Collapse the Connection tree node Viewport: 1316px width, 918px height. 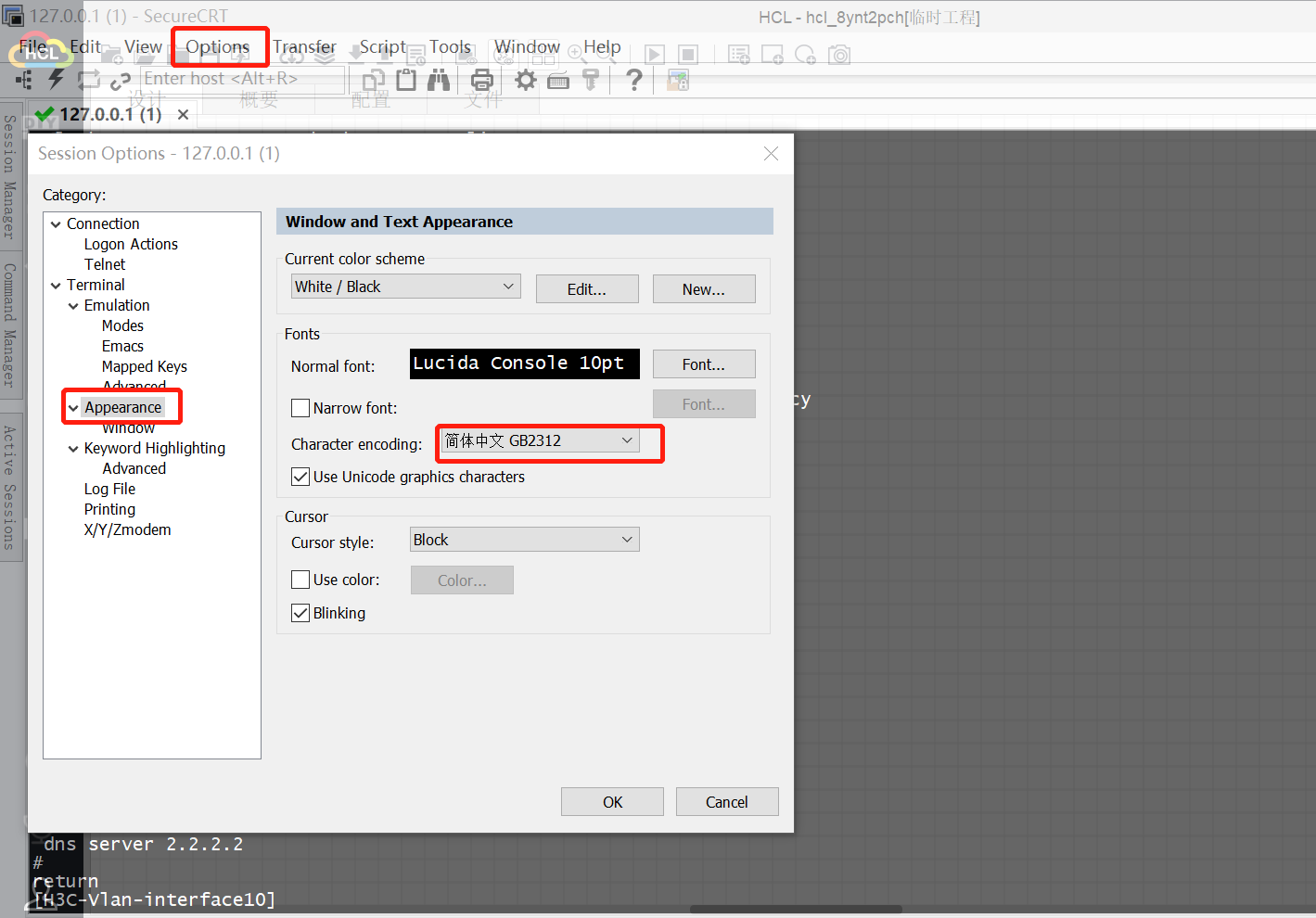pyautogui.click(x=56, y=224)
